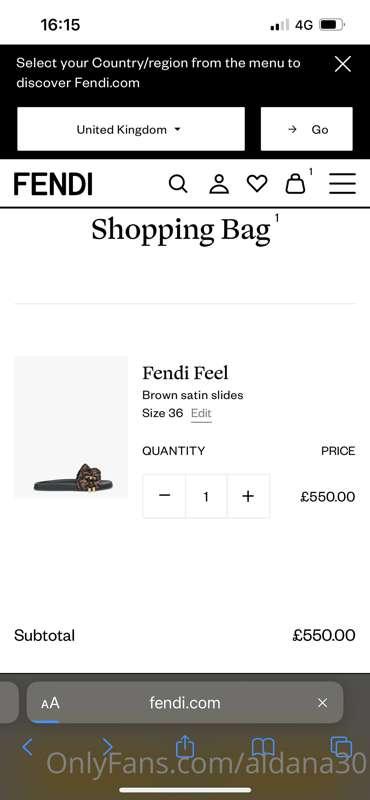The width and height of the screenshot is (370, 800).
Task: Open Safari AA reader options
Action: coord(51,703)
